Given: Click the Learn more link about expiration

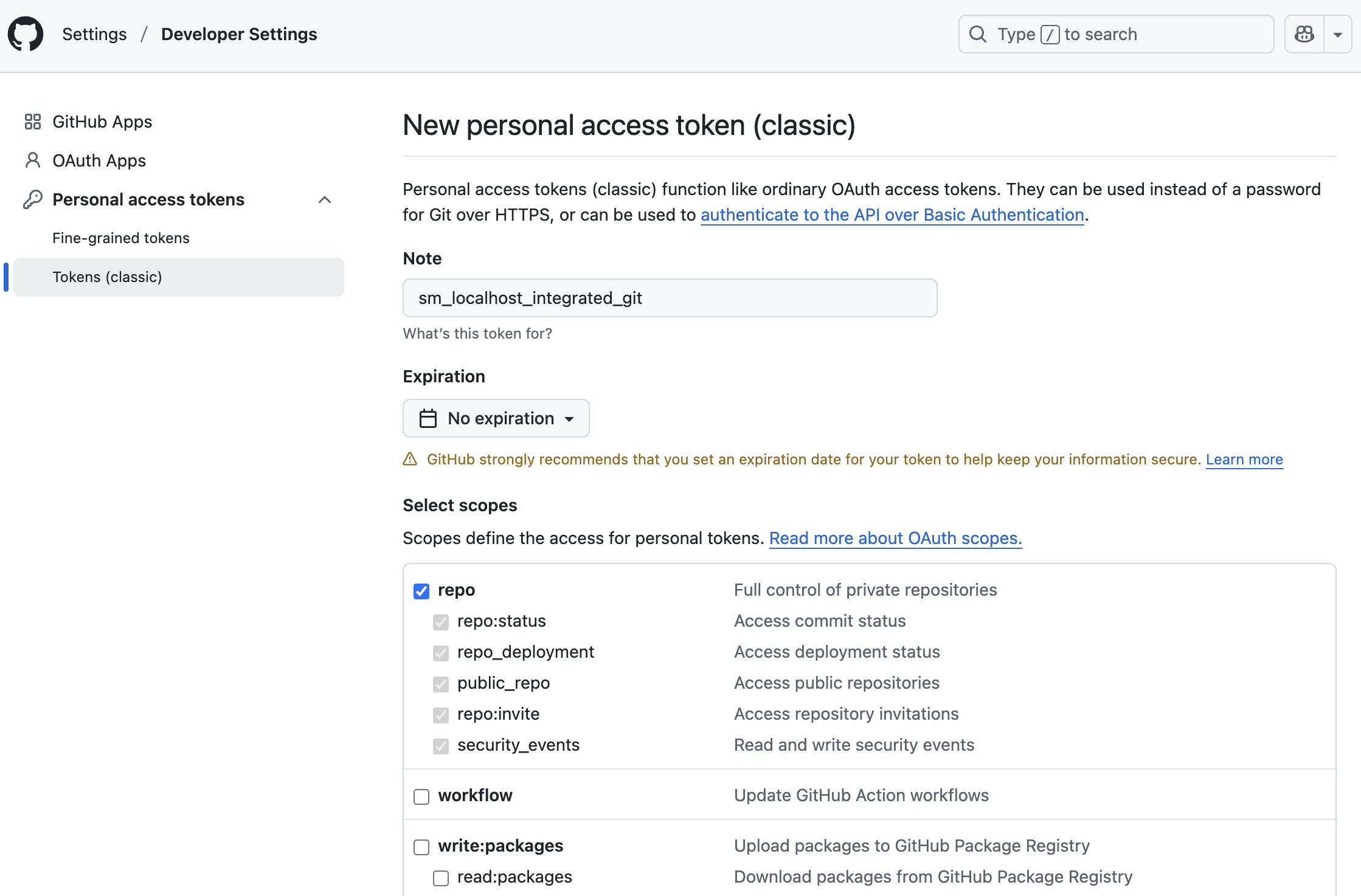Looking at the screenshot, I should 1244,460.
